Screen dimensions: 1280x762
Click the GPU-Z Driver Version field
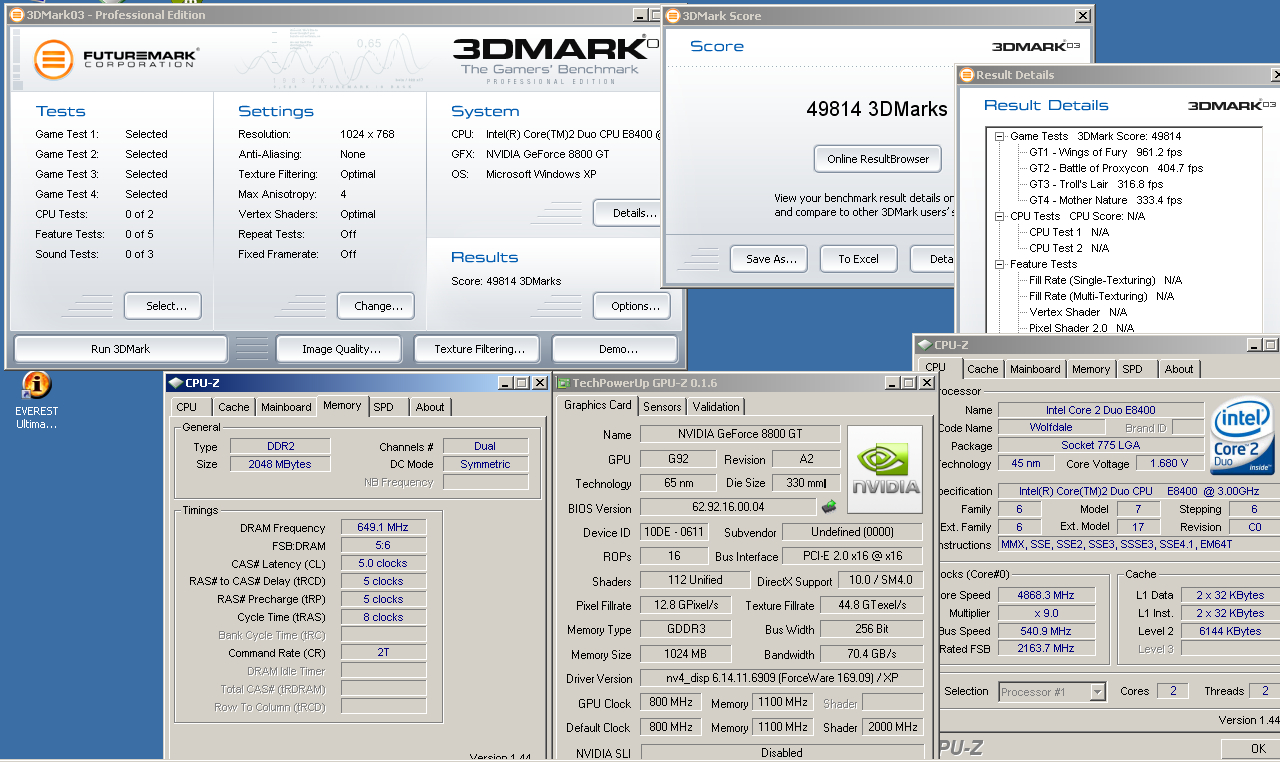click(x=781, y=678)
